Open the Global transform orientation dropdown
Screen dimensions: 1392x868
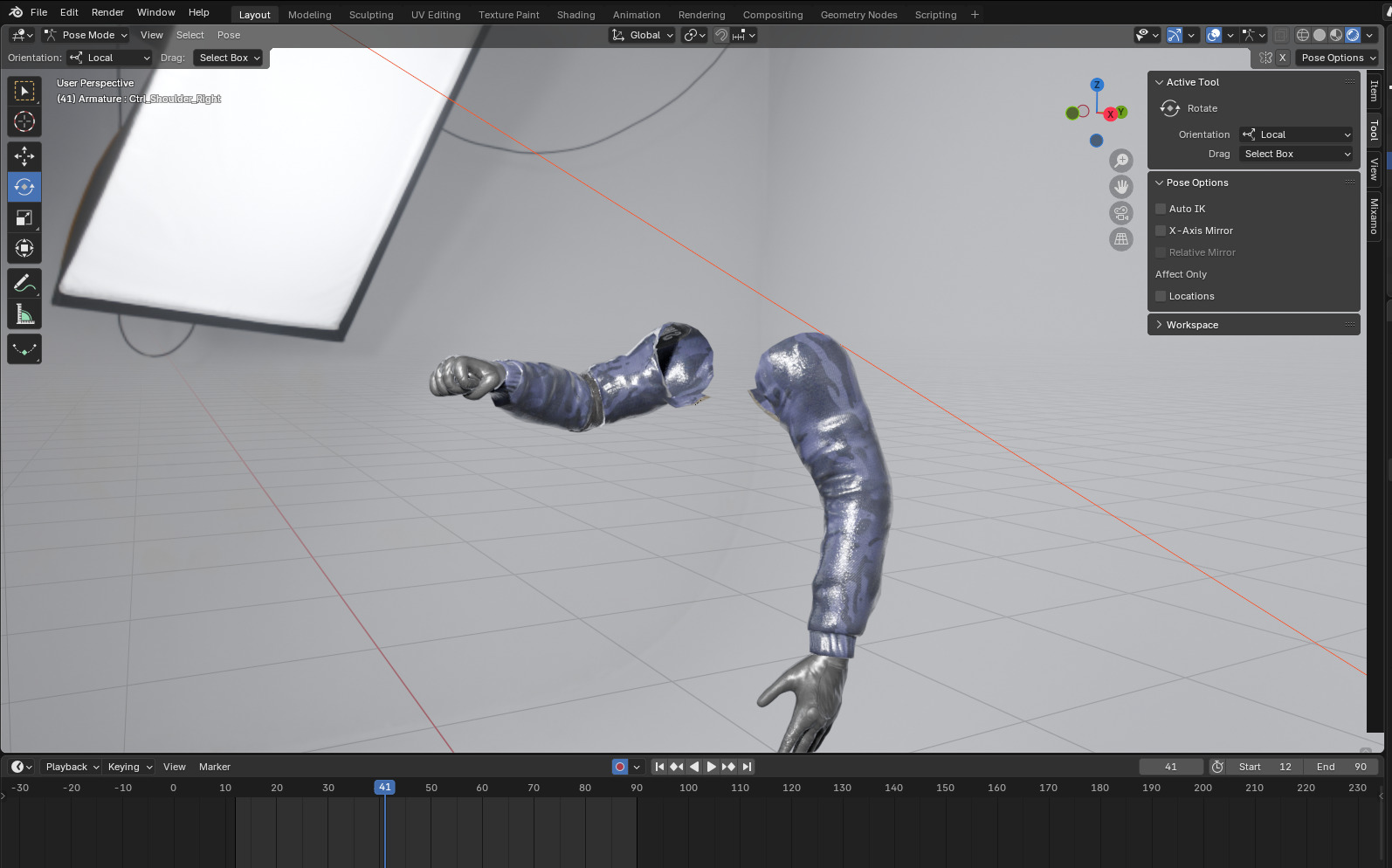pos(643,35)
